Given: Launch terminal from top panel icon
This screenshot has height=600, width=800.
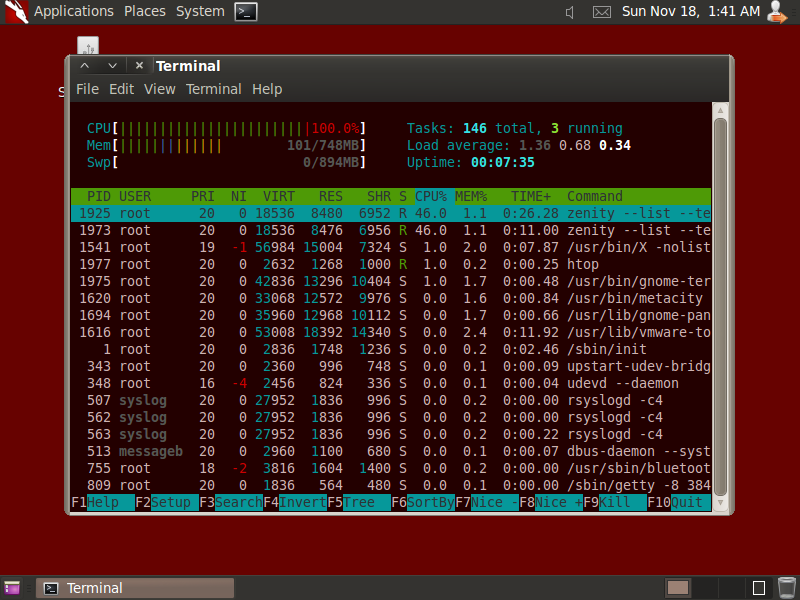Looking at the screenshot, I should coord(246,12).
